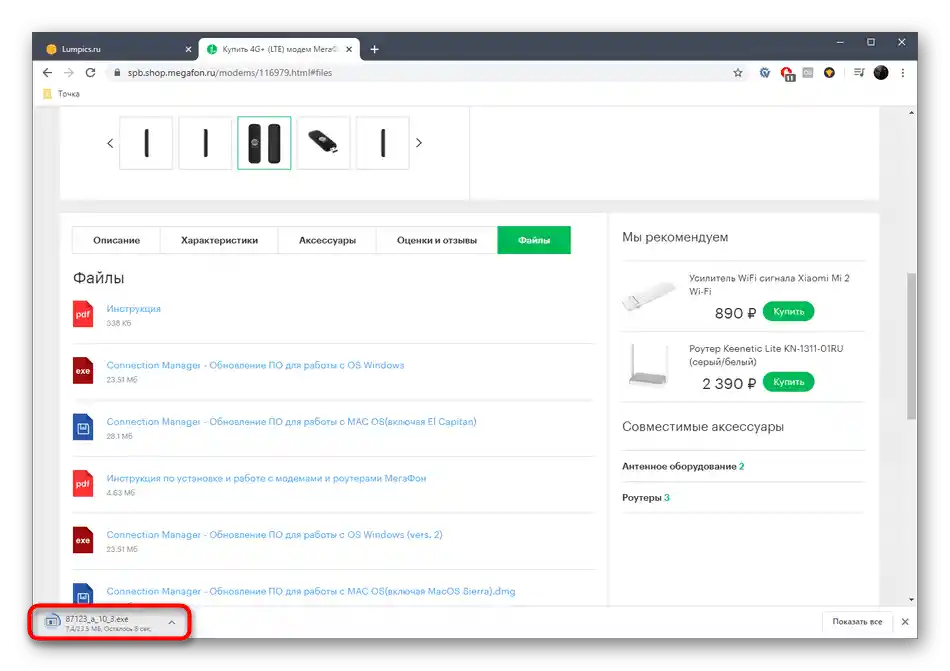
Task: Select the second modem thumbnail
Action: [x=205, y=143]
